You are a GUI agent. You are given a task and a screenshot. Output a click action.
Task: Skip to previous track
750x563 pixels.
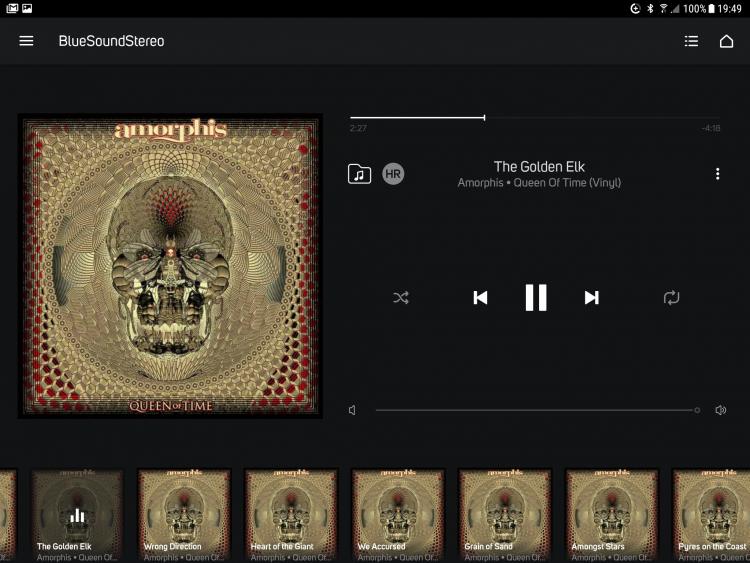pos(480,298)
